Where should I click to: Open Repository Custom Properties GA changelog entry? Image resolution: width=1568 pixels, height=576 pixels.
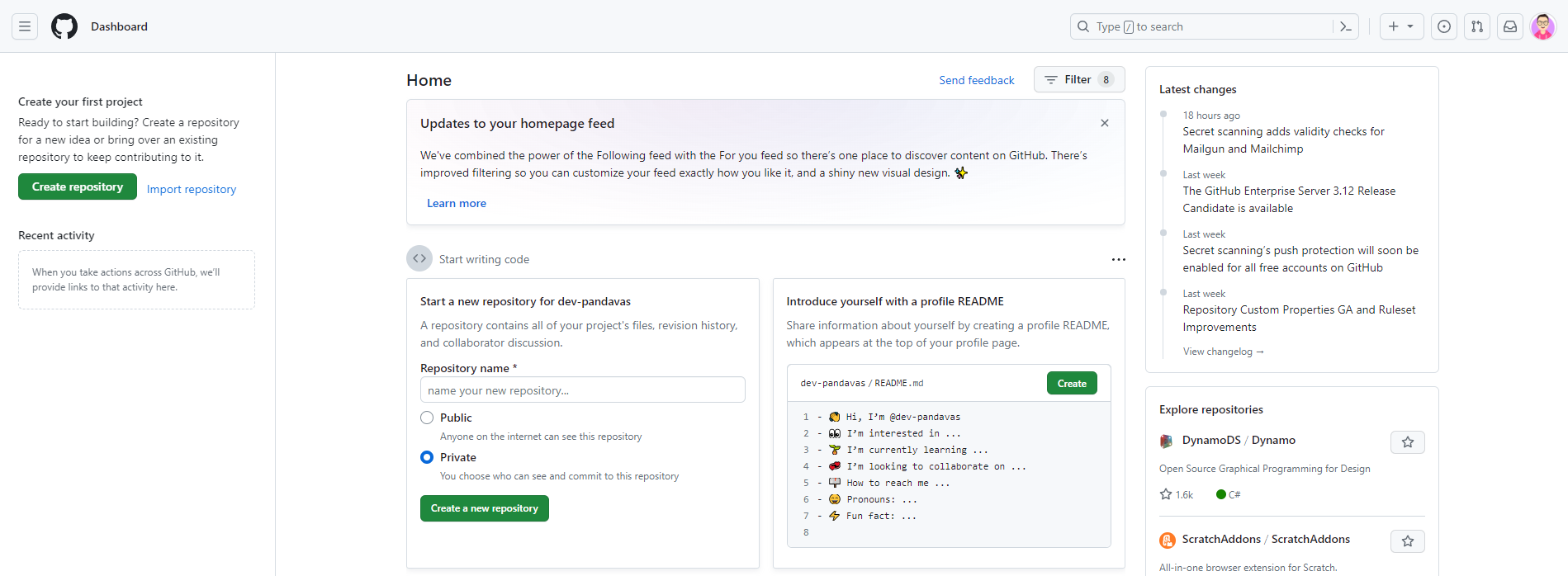tap(1299, 319)
